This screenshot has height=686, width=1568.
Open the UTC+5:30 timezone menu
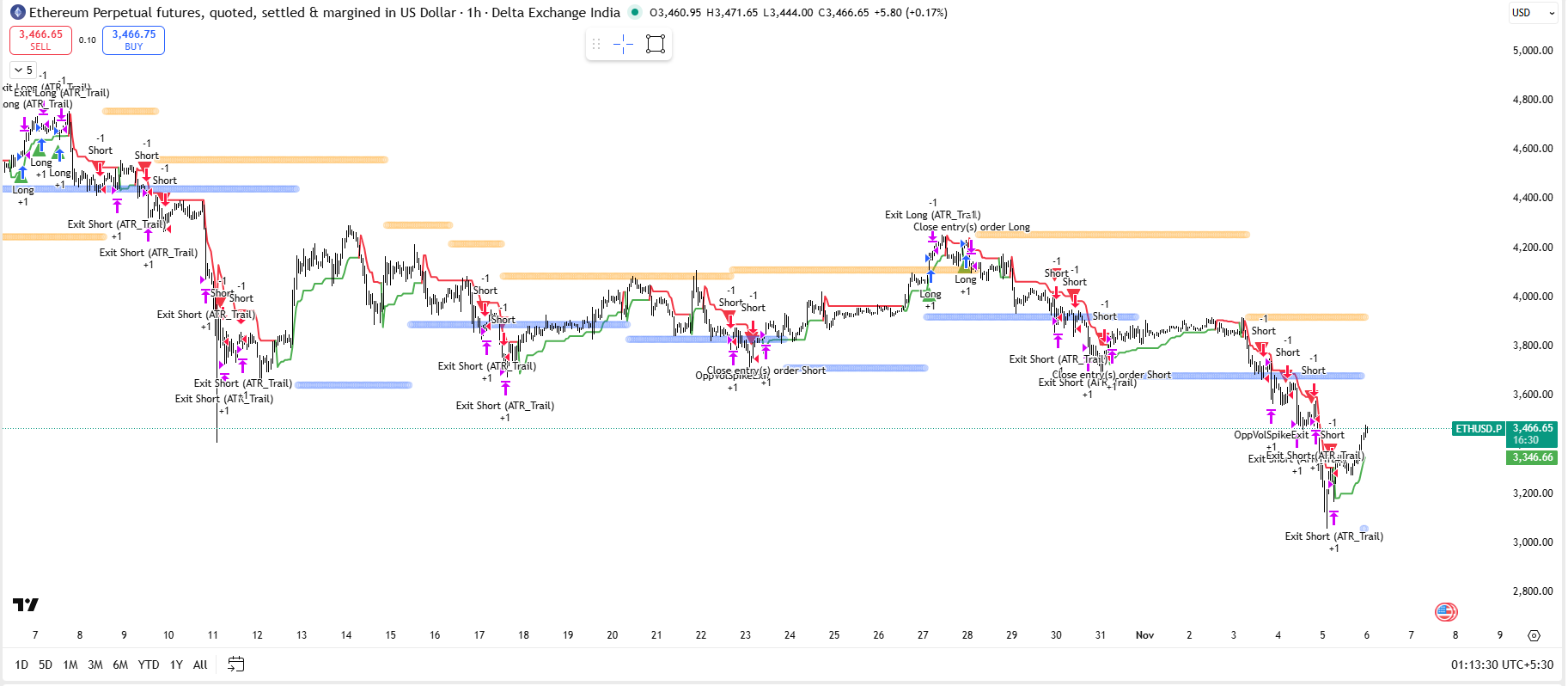coord(1502,665)
